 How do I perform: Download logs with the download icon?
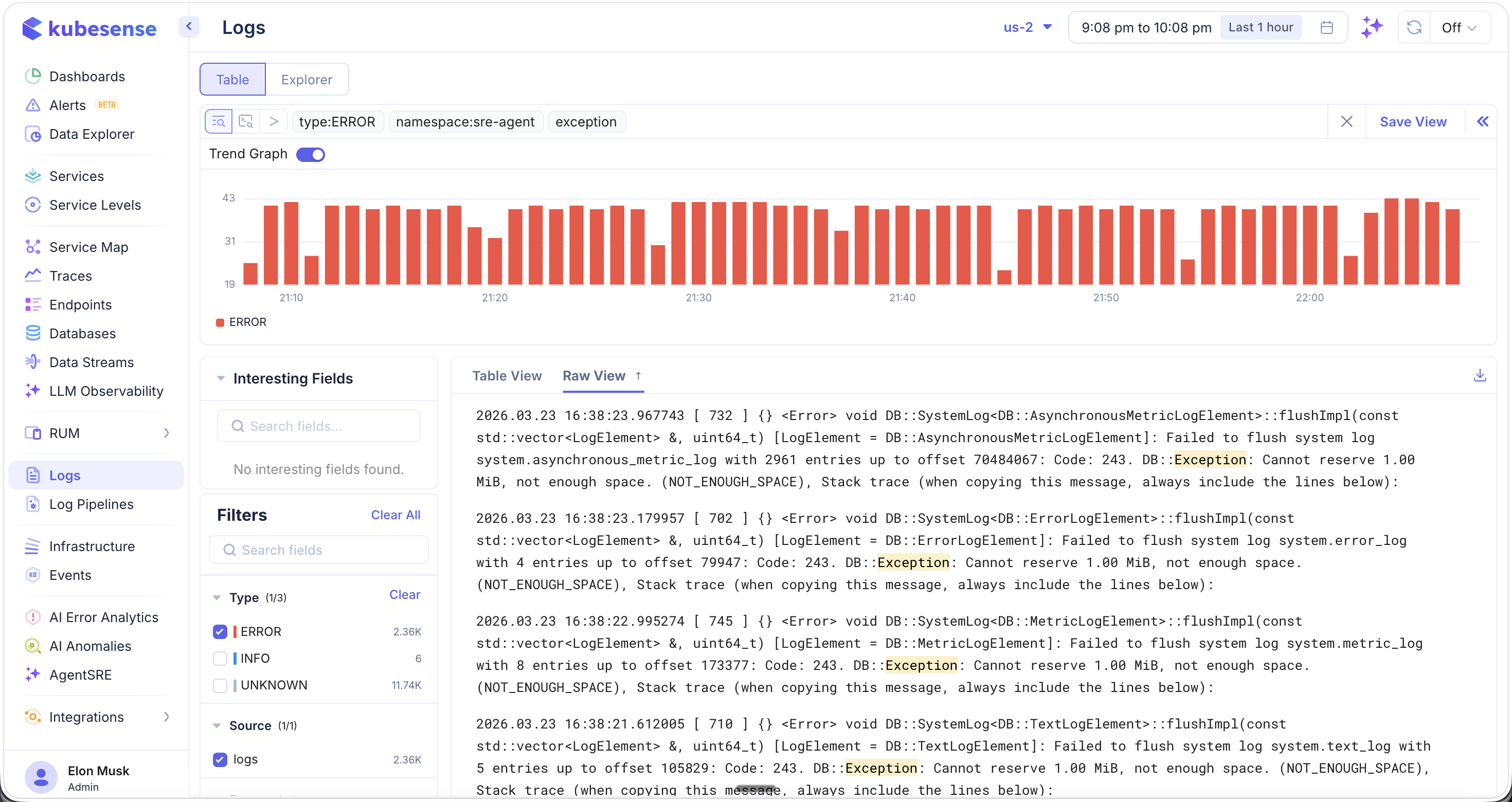[x=1480, y=375]
